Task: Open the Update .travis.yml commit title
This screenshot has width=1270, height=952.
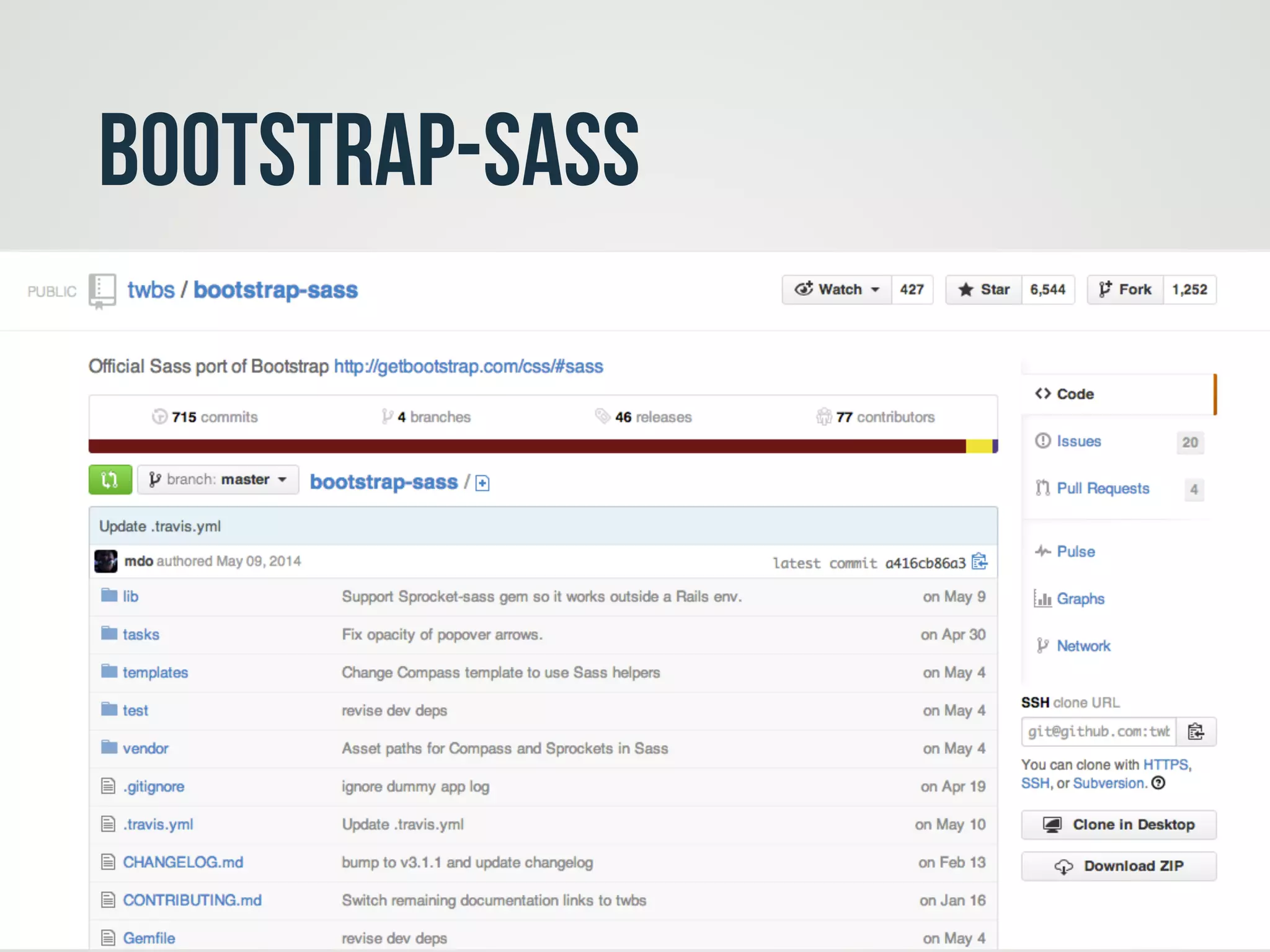Action: click(x=160, y=526)
